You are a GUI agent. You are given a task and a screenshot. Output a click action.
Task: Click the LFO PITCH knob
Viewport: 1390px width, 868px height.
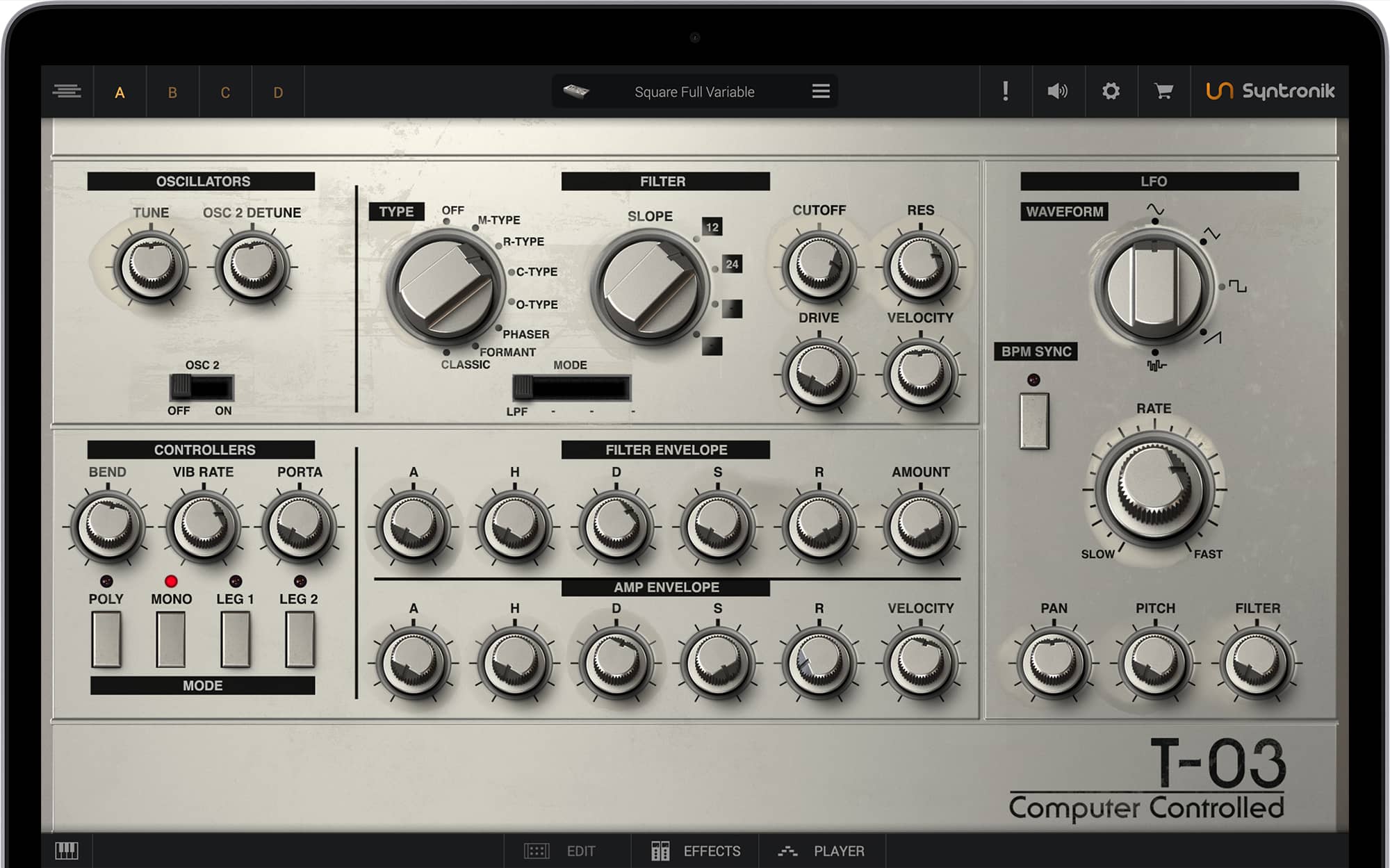point(1155,664)
